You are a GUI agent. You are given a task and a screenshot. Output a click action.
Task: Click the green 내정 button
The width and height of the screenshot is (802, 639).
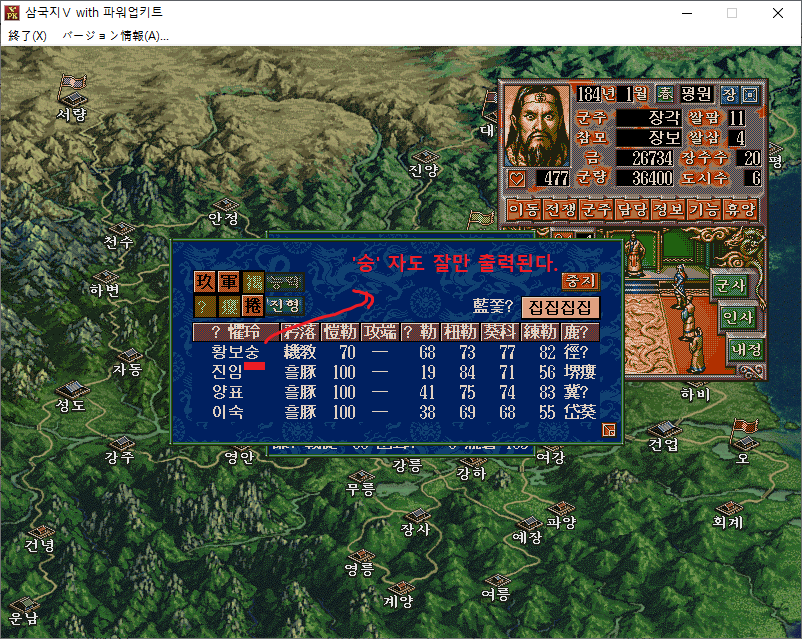coord(746,350)
